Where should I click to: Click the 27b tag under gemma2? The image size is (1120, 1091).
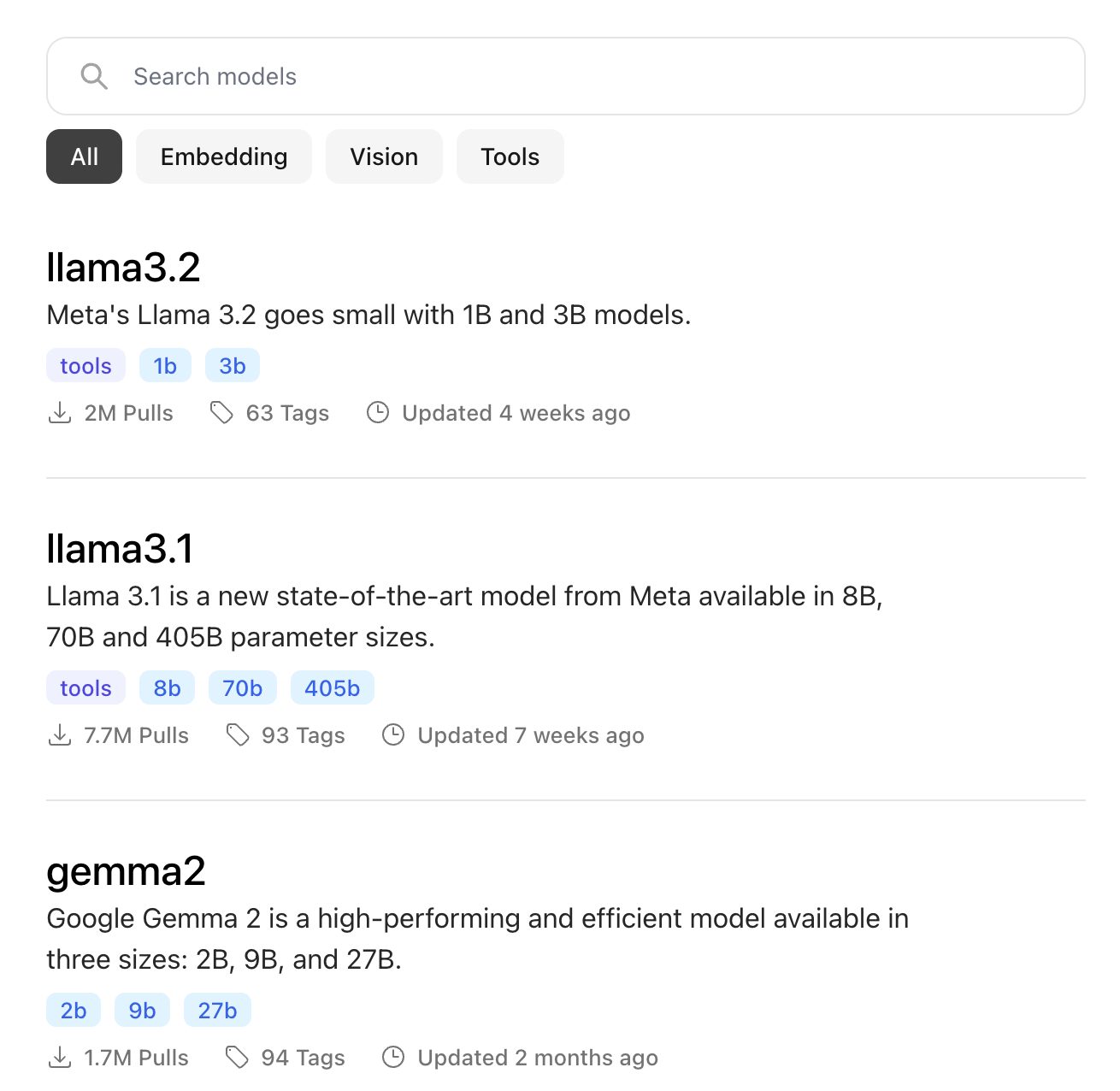point(217,1010)
